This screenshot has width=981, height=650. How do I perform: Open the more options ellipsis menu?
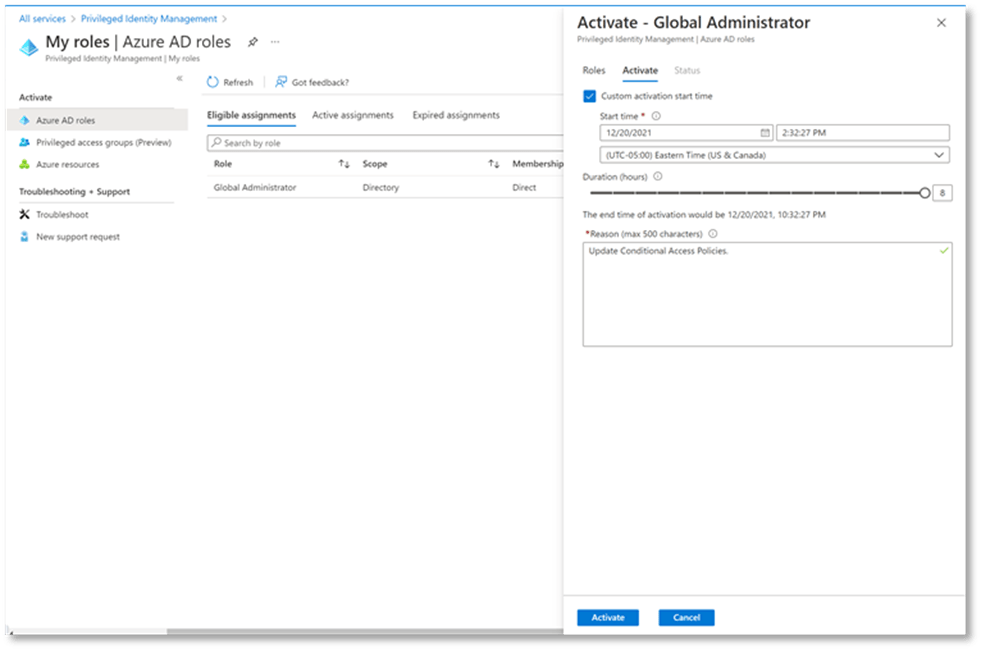275,42
